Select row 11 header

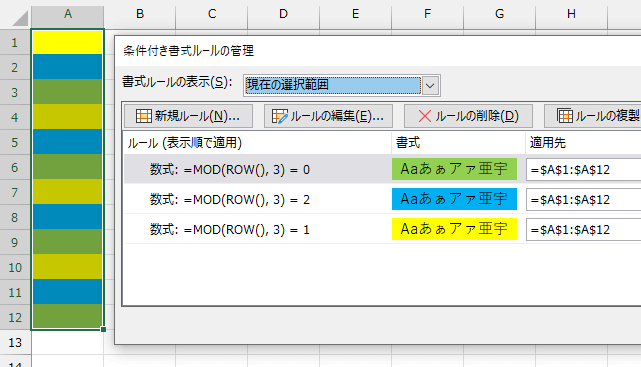click(x=15, y=292)
